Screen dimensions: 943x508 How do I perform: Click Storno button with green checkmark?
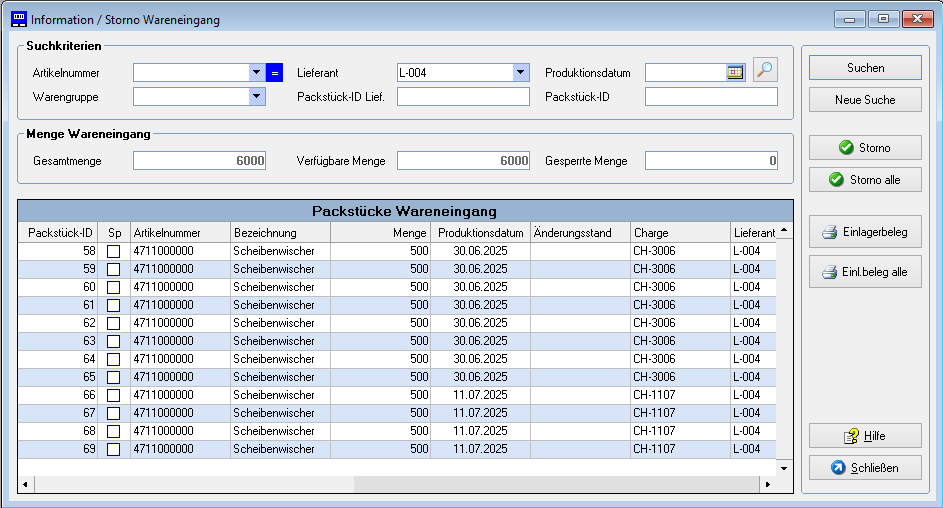pyautogui.click(x=865, y=148)
